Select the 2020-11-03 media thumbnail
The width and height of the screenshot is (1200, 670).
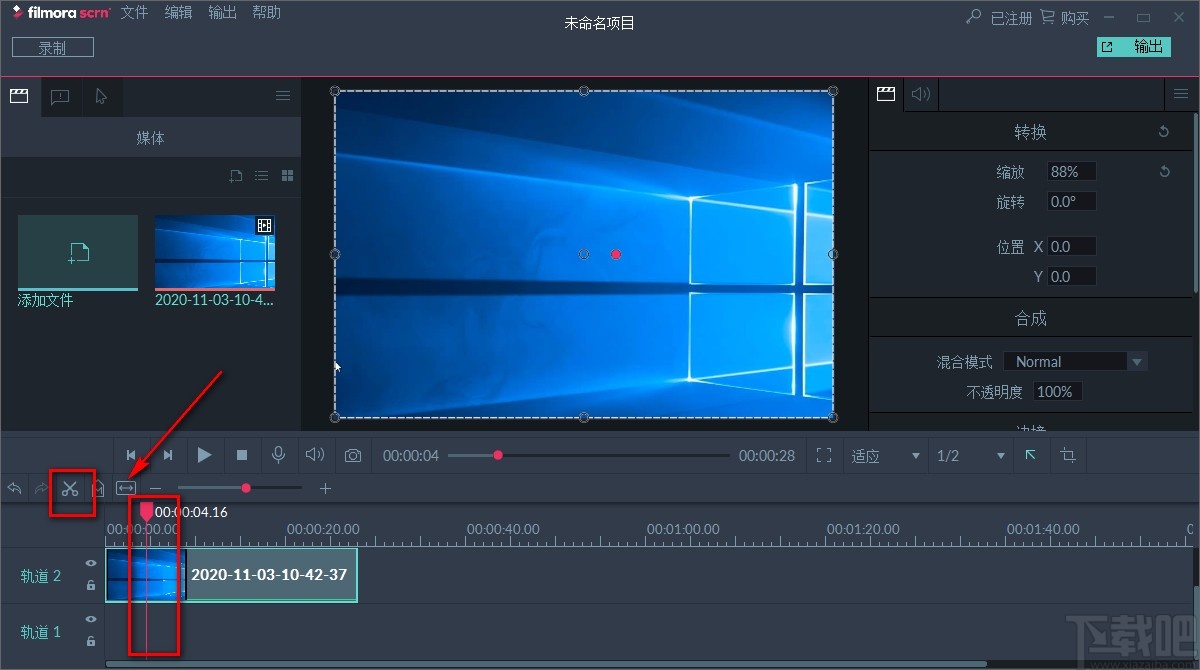[x=215, y=252]
